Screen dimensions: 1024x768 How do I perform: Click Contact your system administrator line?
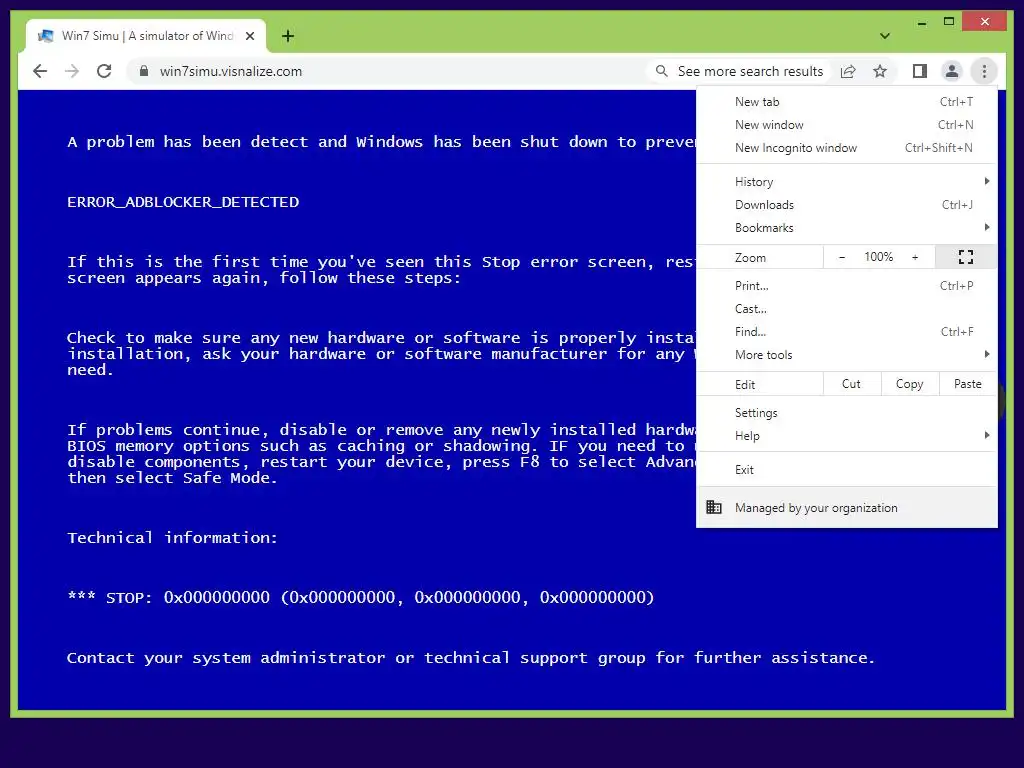471,658
